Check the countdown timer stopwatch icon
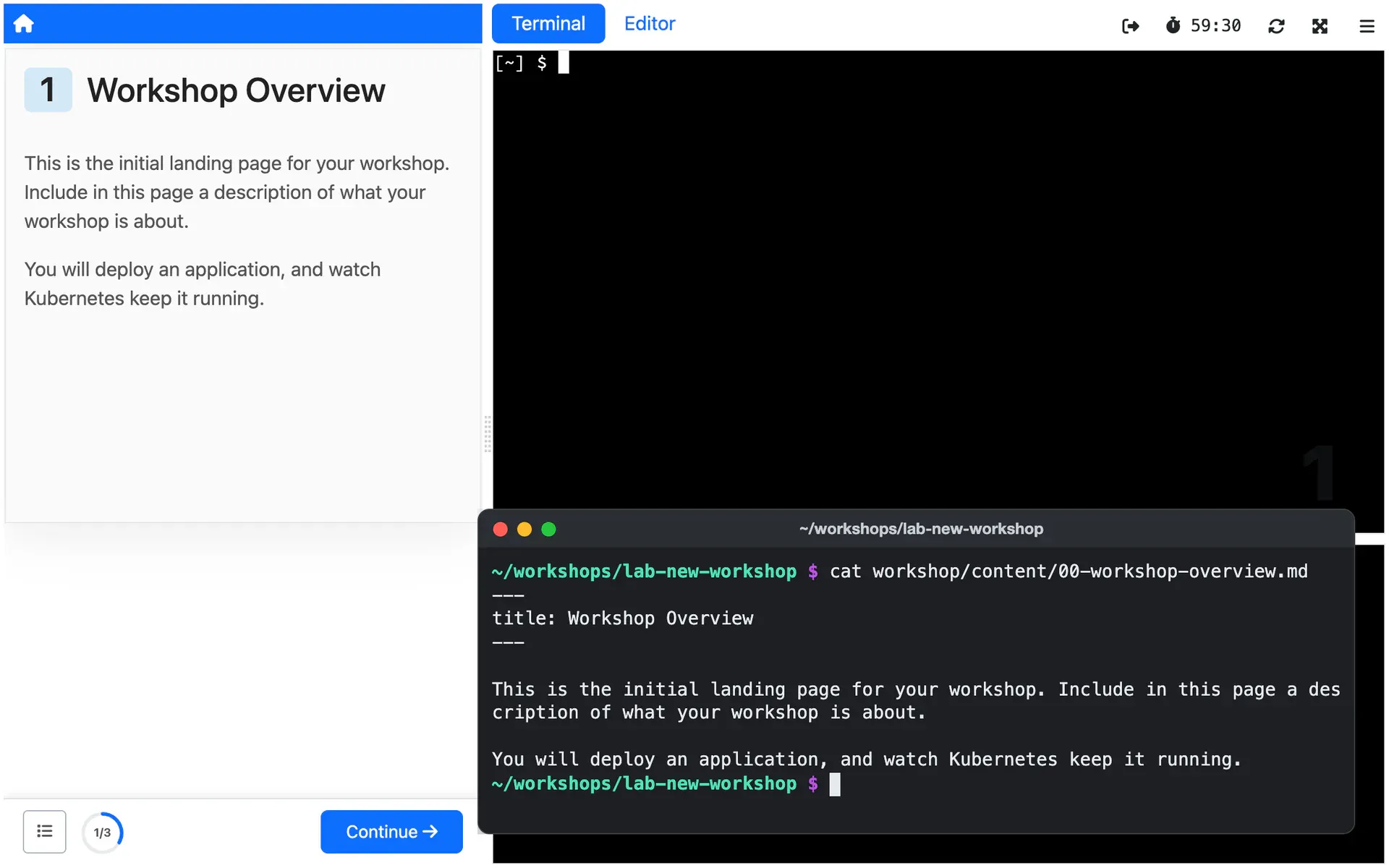 point(1173,26)
